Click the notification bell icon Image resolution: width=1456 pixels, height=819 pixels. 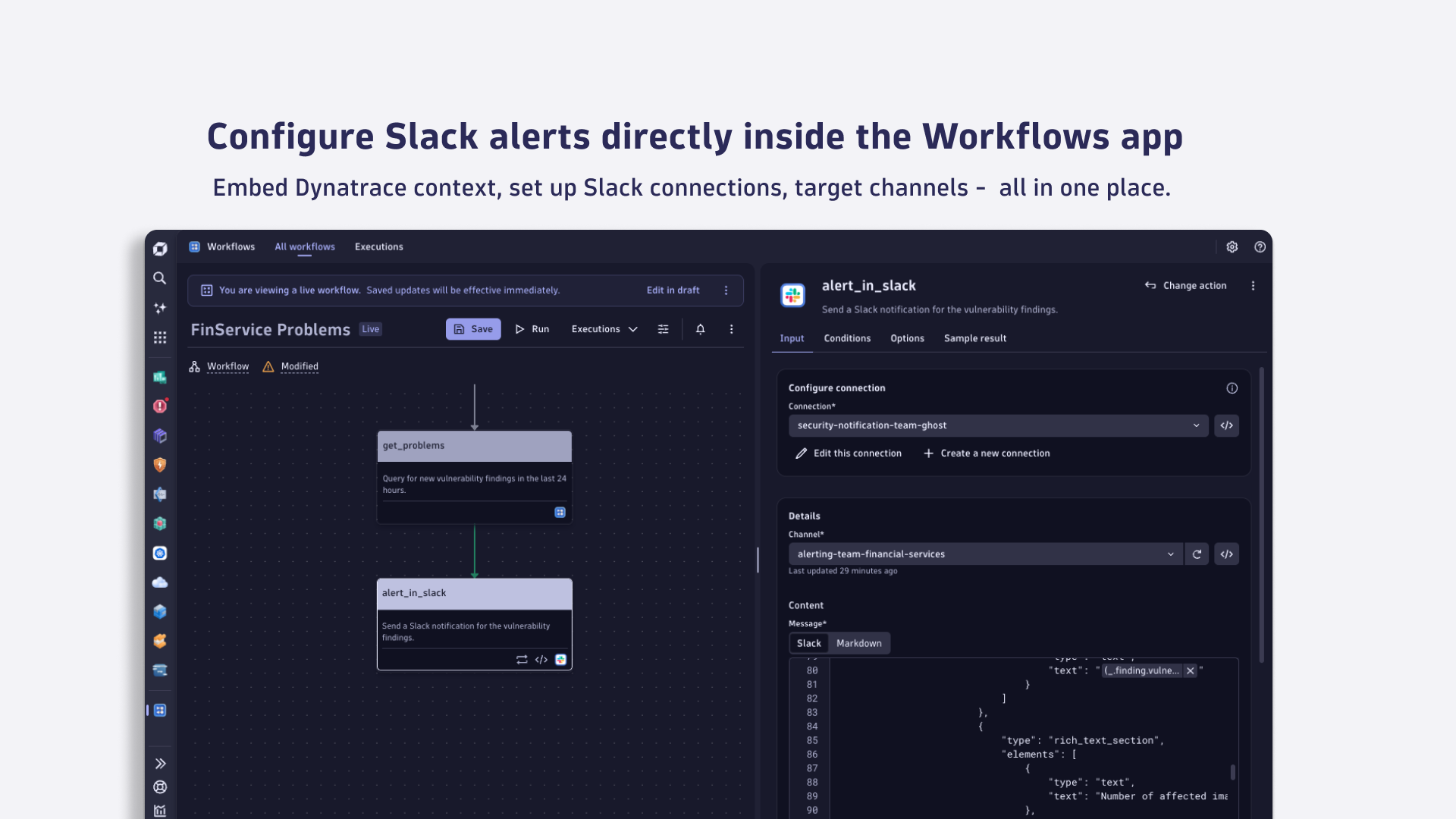click(x=701, y=329)
